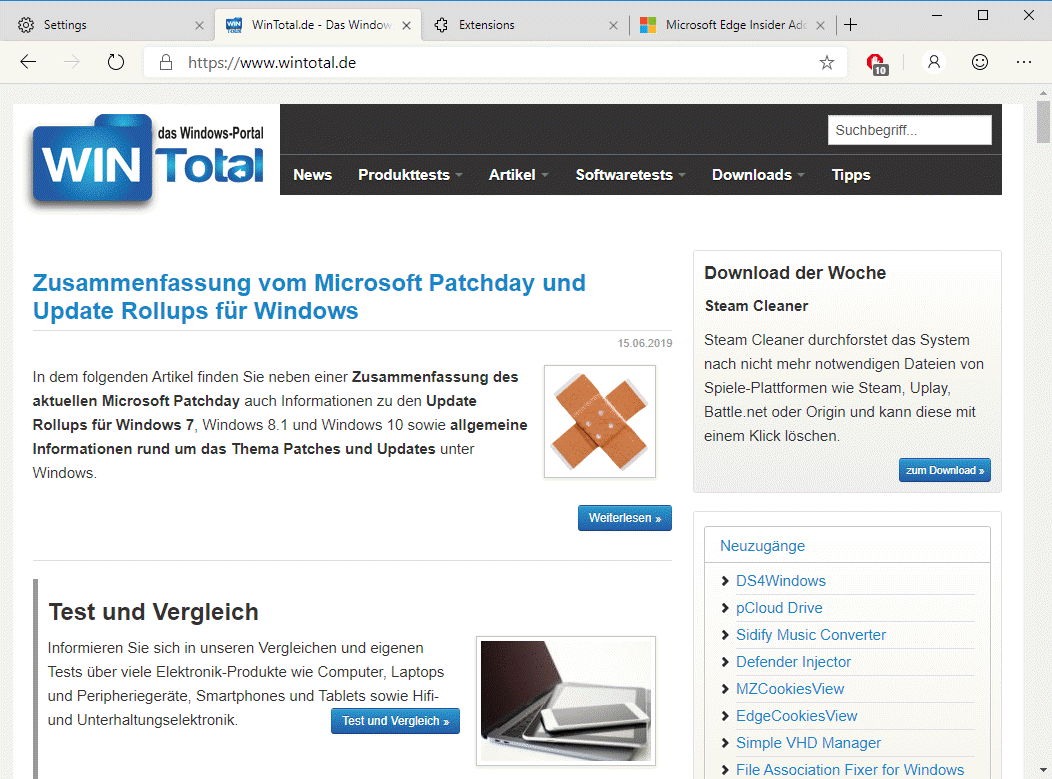Viewport: 1052px width, 779px height.
Task: Close the Microsoft Edge Insider tab
Action: coord(820,25)
